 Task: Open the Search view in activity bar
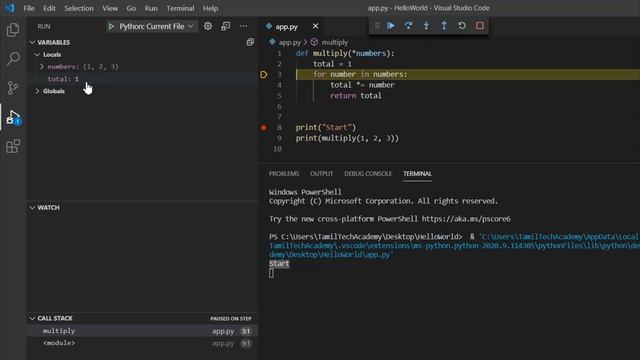tap(13, 59)
